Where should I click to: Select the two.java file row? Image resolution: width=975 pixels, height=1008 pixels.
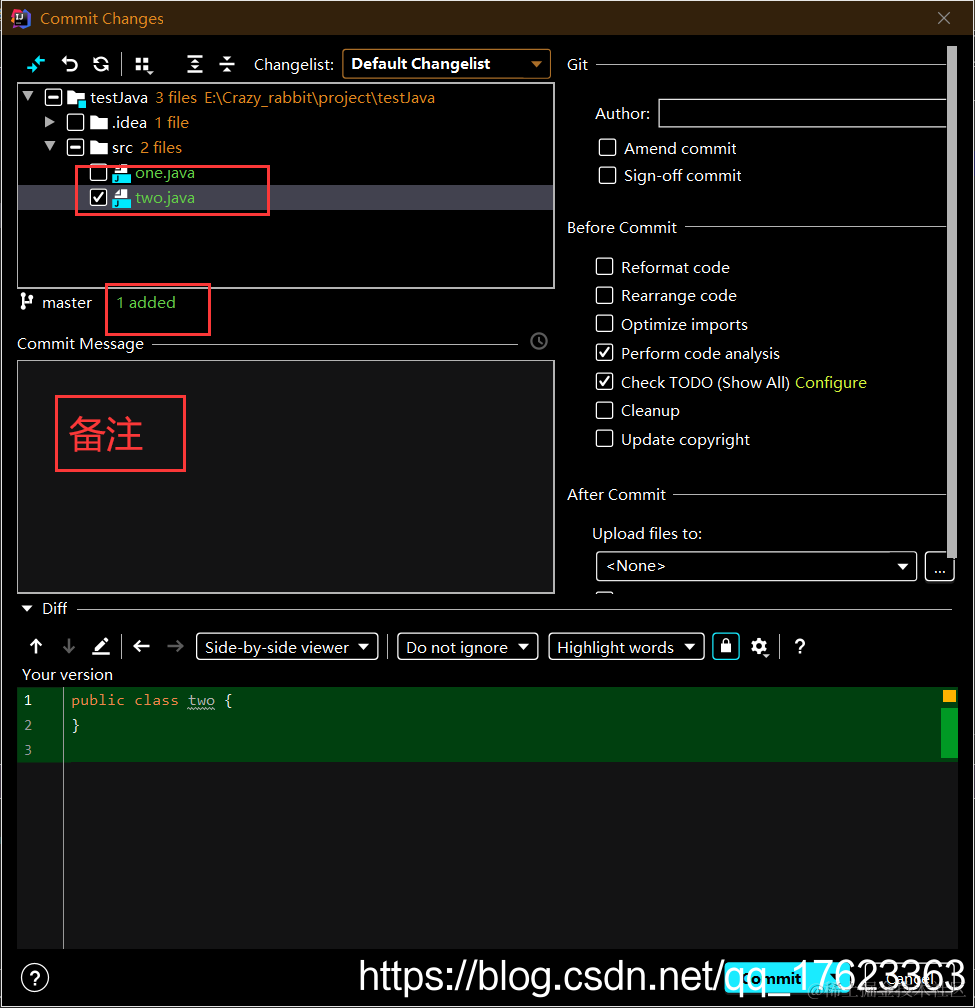click(285, 197)
